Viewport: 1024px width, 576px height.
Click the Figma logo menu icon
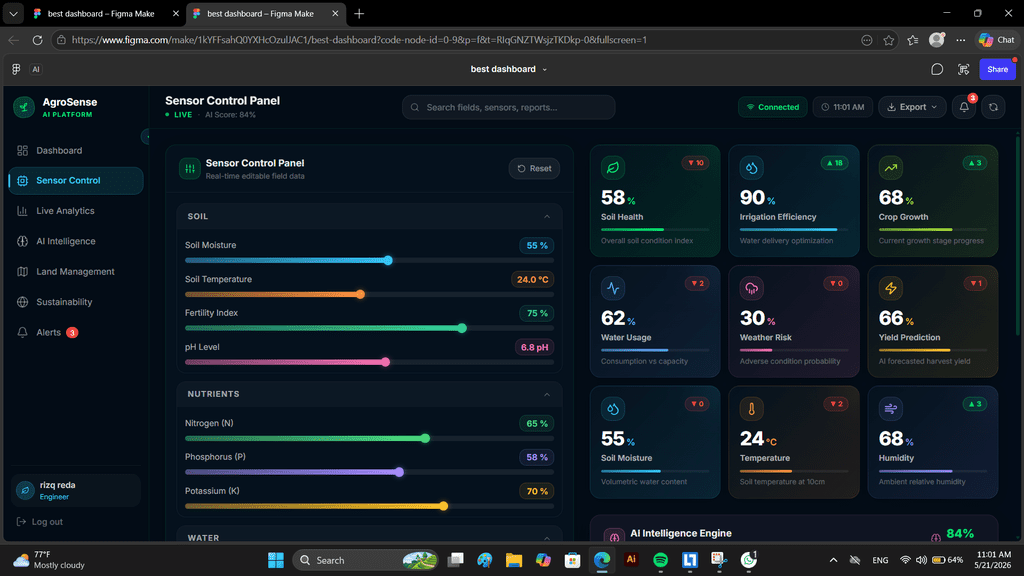pyautogui.click(x=16, y=69)
